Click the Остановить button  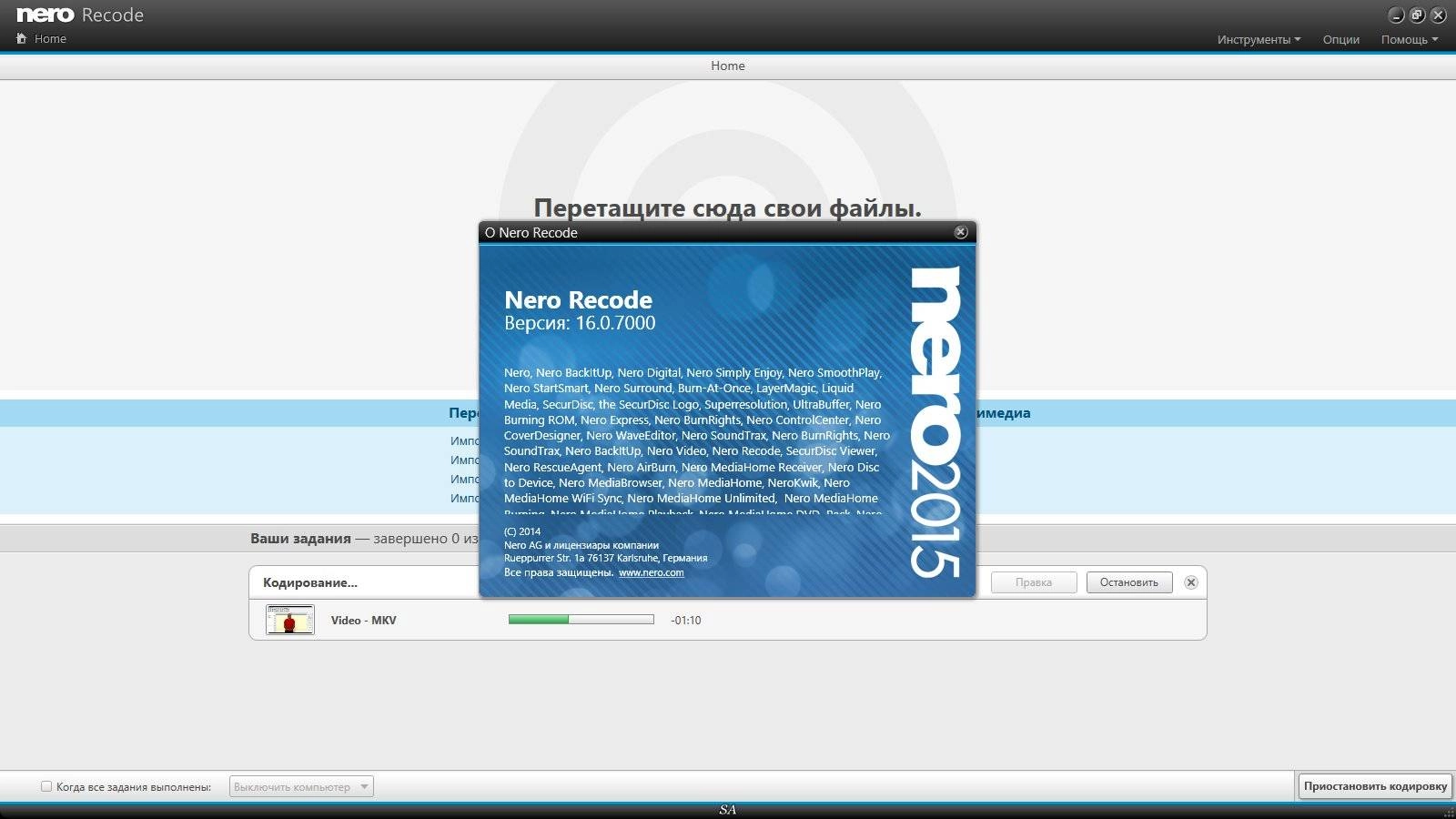point(1128,582)
